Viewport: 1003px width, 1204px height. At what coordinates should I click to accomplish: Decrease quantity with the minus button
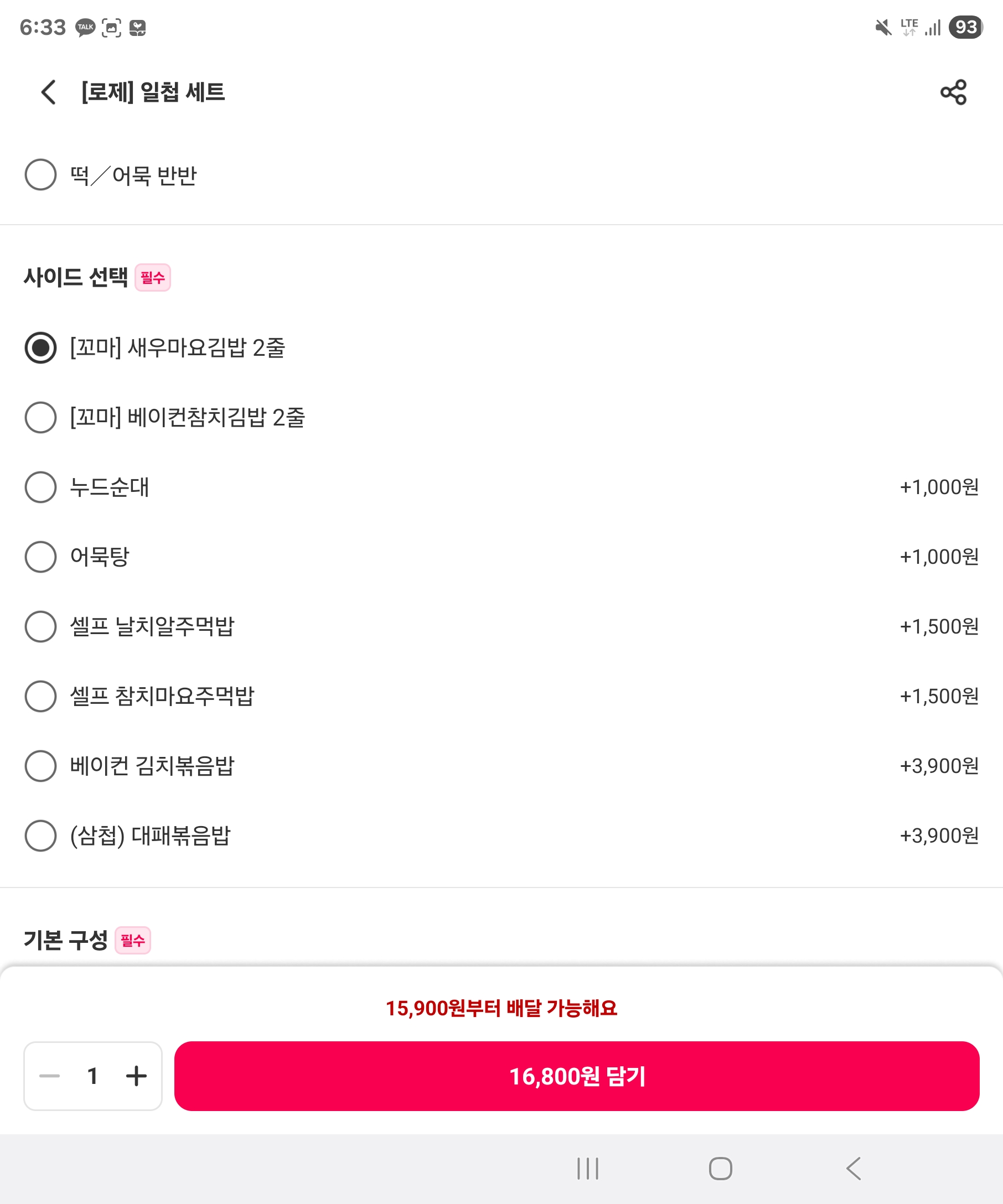click(x=49, y=1076)
